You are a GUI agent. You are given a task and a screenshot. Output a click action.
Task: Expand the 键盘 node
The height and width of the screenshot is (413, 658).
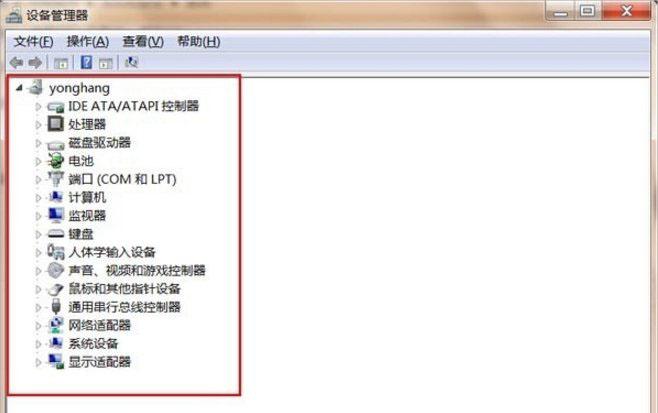pyautogui.click(x=38, y=234)
